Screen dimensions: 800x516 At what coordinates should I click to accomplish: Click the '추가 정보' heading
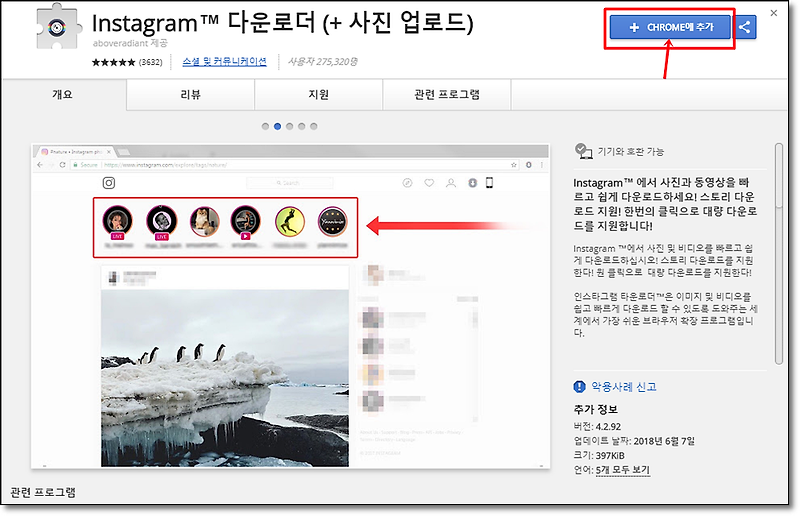[595, 409]
